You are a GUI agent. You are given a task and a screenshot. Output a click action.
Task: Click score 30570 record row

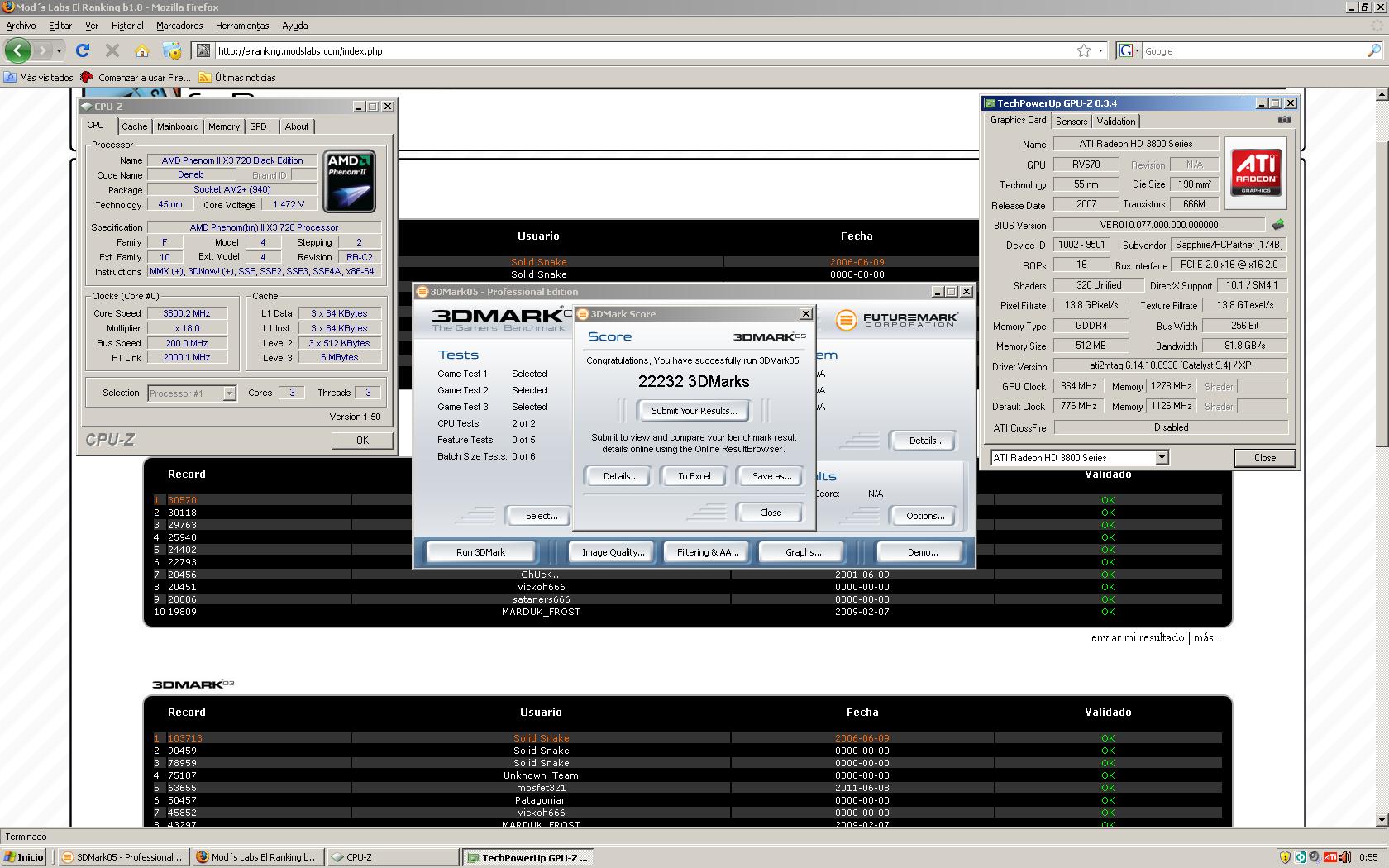click(x=182, y=500)
